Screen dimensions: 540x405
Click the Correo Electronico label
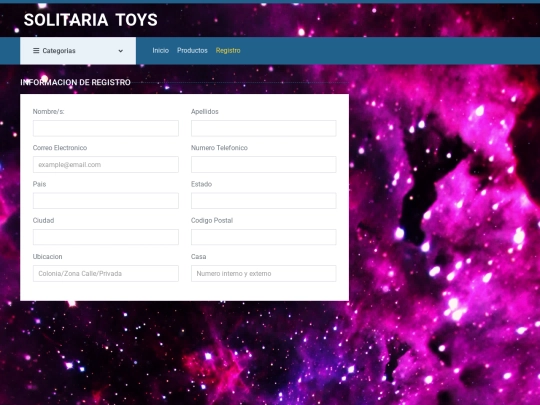(60, 148)
